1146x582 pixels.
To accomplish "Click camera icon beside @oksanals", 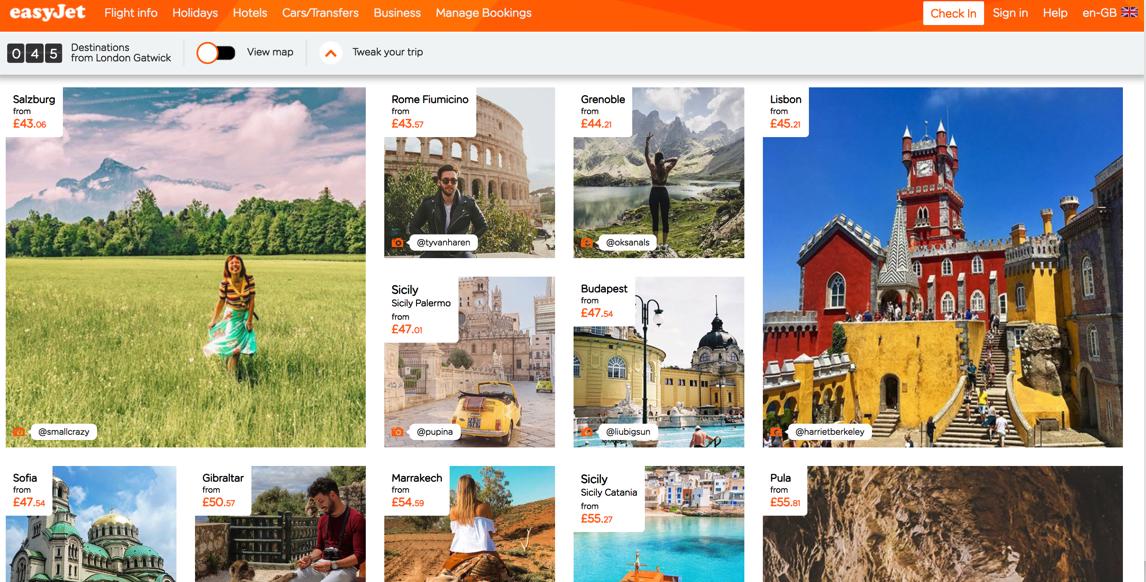I will coord(587,243).
